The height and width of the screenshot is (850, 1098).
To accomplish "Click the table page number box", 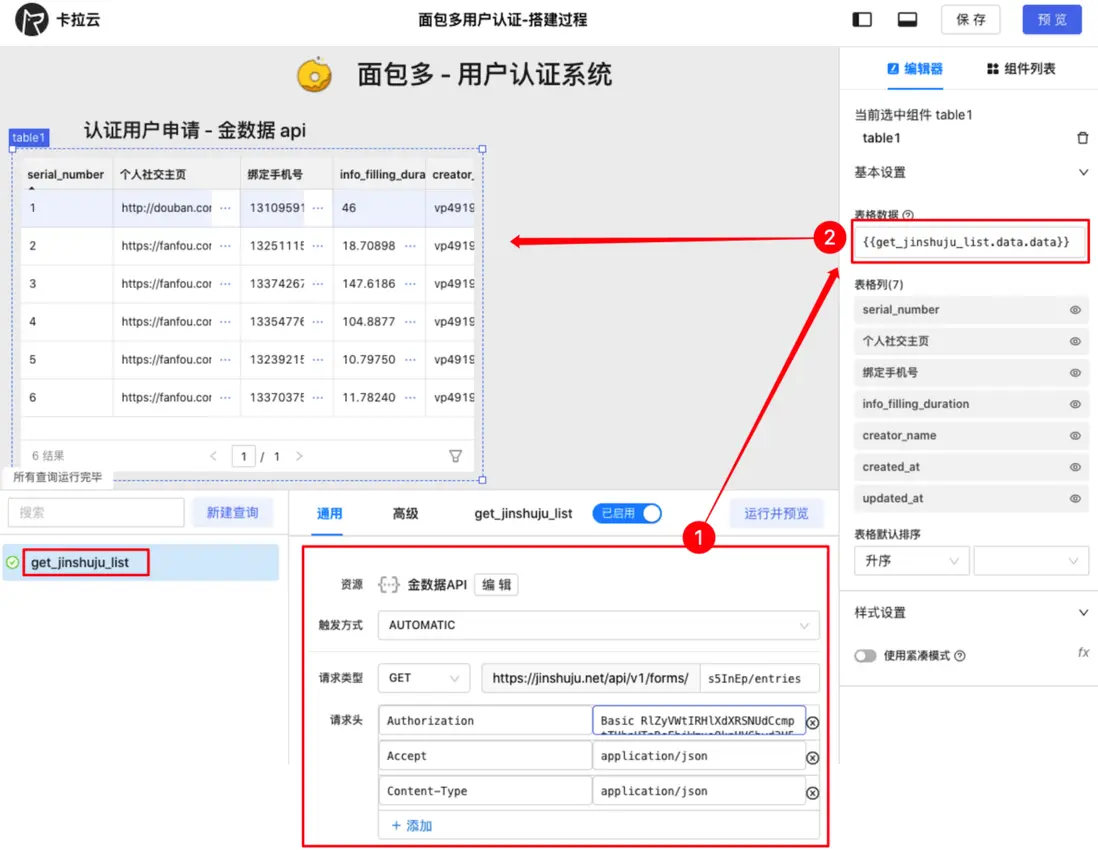I will pos(243,456).
